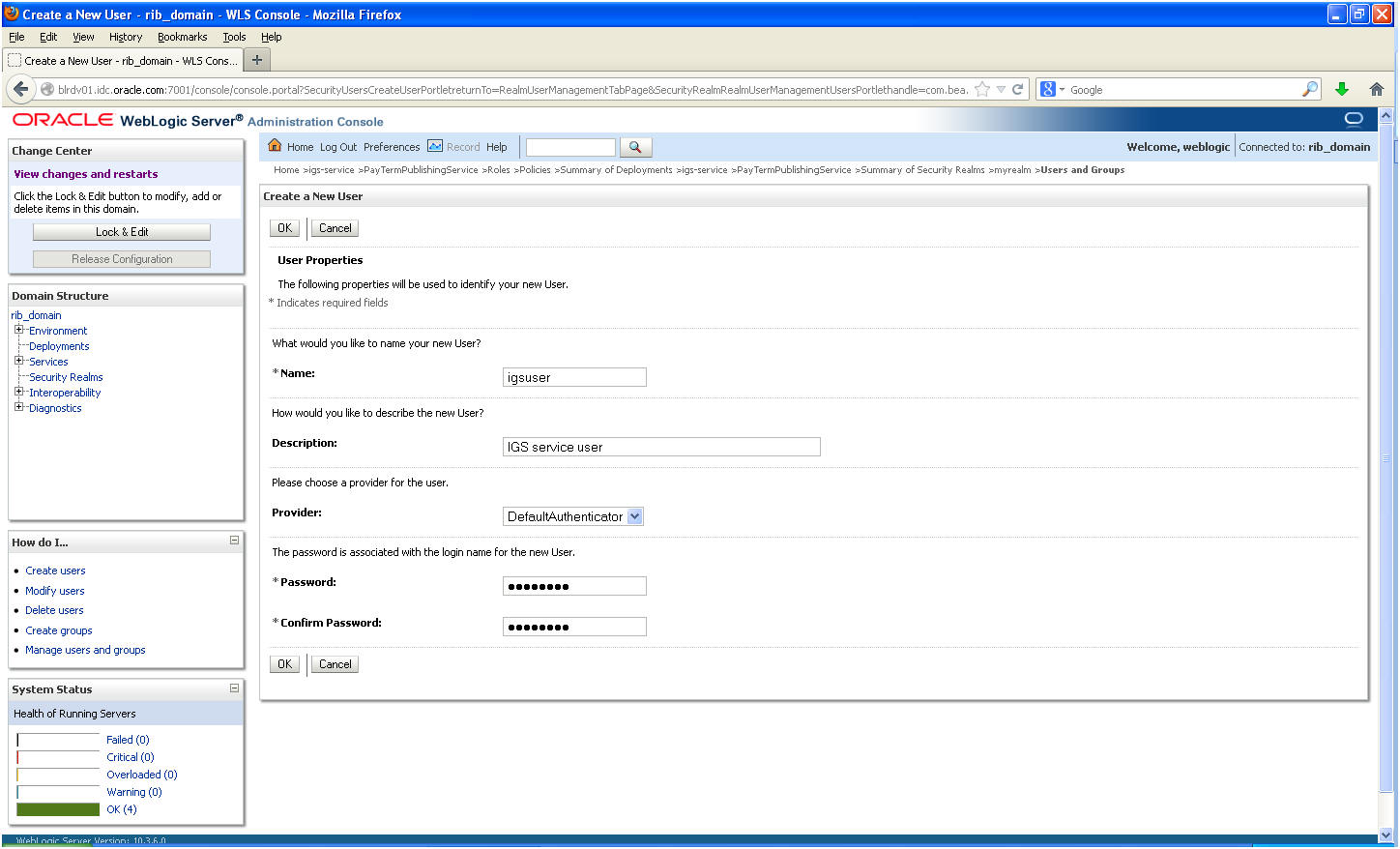Click the Lock & Edit button
This screenshot has height=849, width=1400.
tap(122, 232)
